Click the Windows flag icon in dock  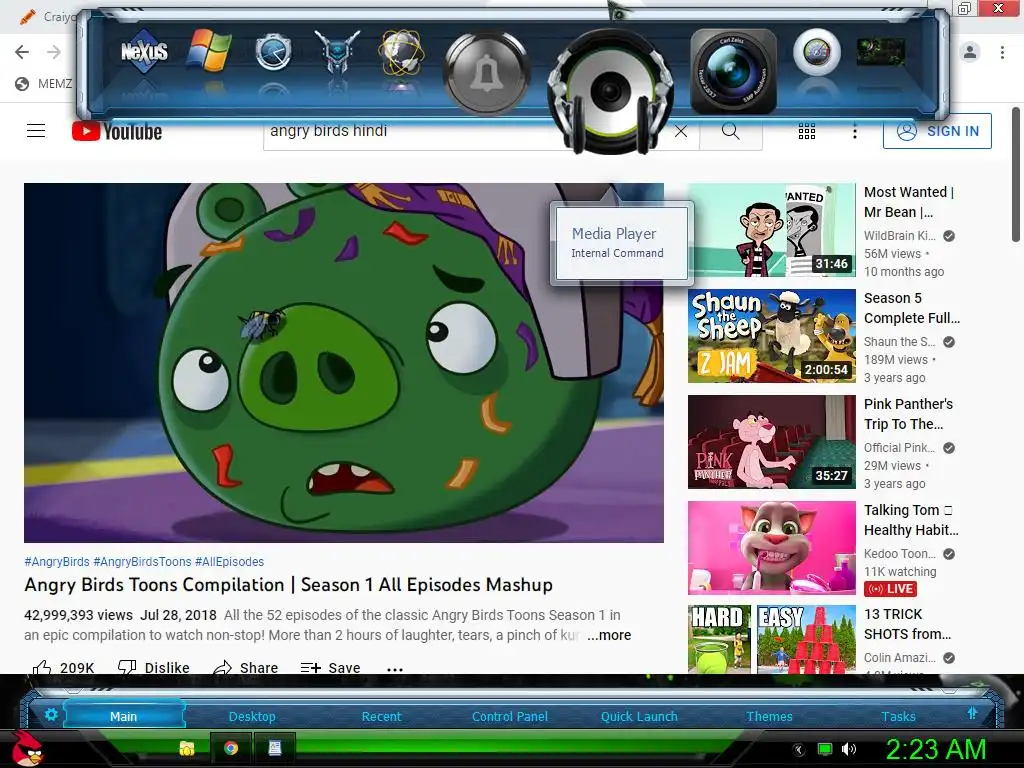[x=209, y=51]
